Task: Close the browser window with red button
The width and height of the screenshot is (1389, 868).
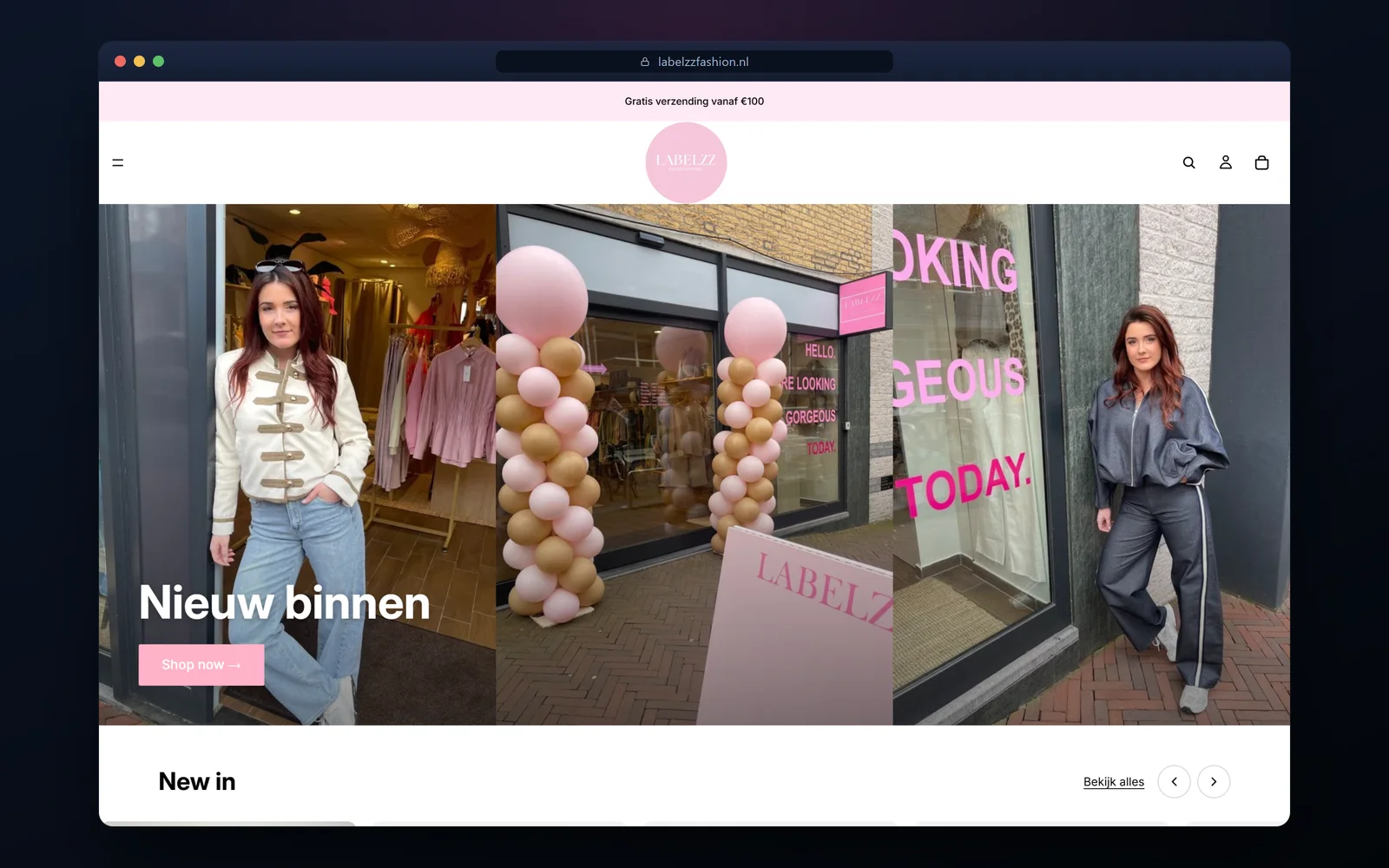Action: pos(120,61)
